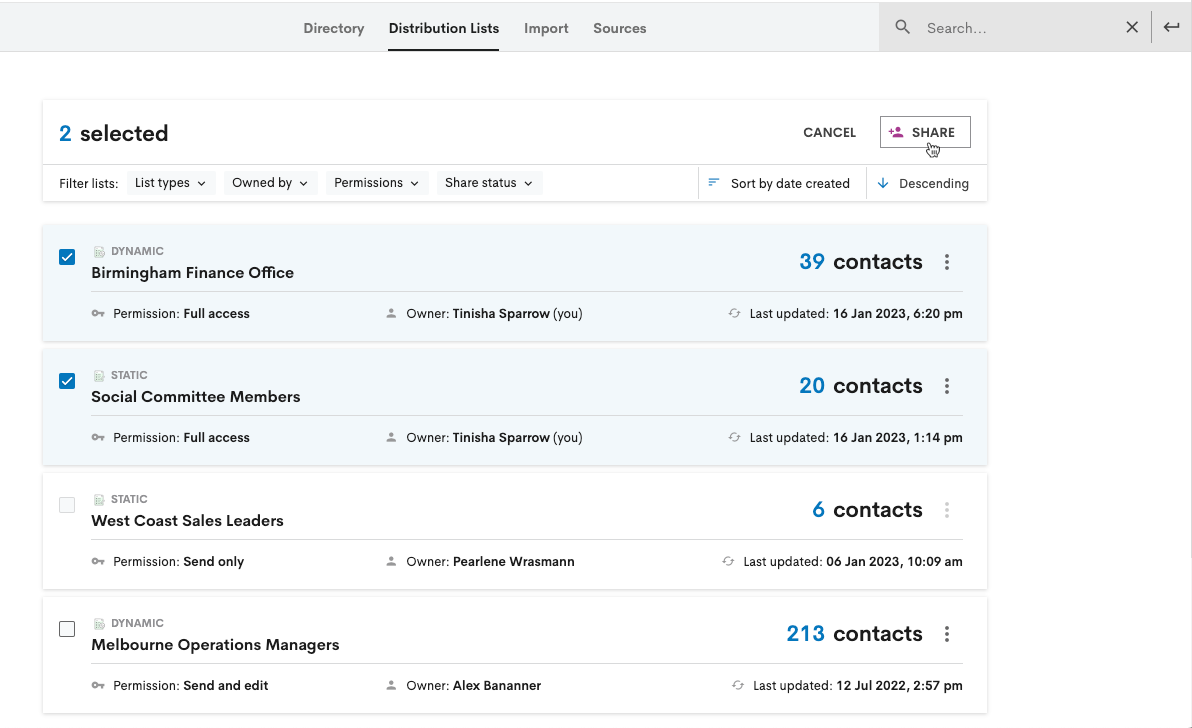Click the sort lines icon next to Sort by date created
The image size is (1192, 728).
pyautogui.click(x=713, y=182)
